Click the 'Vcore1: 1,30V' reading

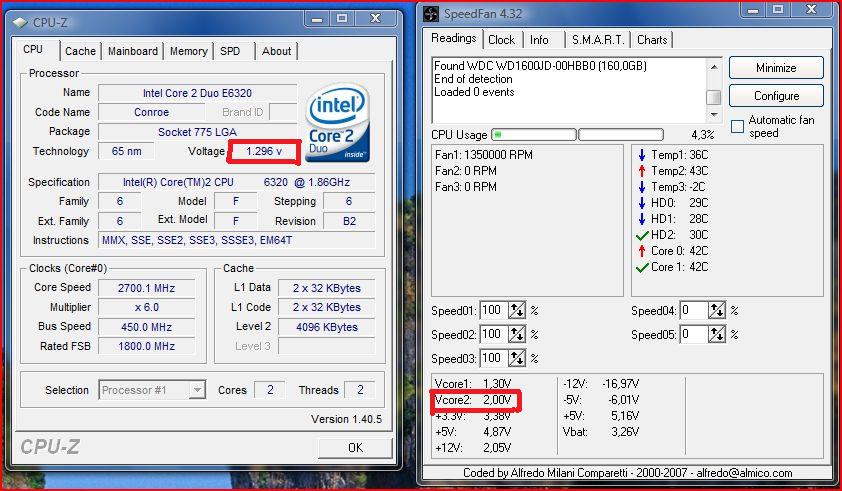473,384
